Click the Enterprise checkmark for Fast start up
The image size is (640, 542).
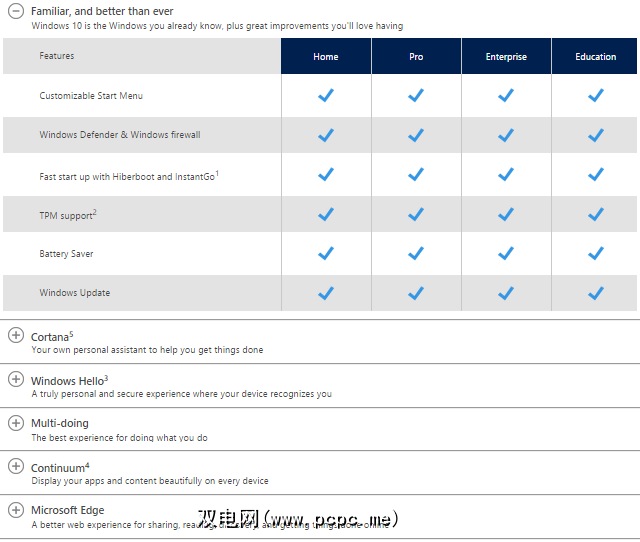(x=506, y=174)
